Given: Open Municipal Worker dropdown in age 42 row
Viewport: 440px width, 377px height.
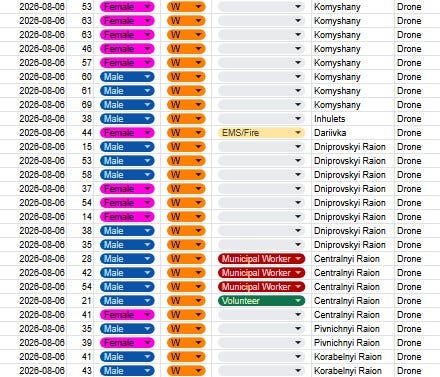Looking at the screenshot, I should pyautogui.click(x=261, y=273).
